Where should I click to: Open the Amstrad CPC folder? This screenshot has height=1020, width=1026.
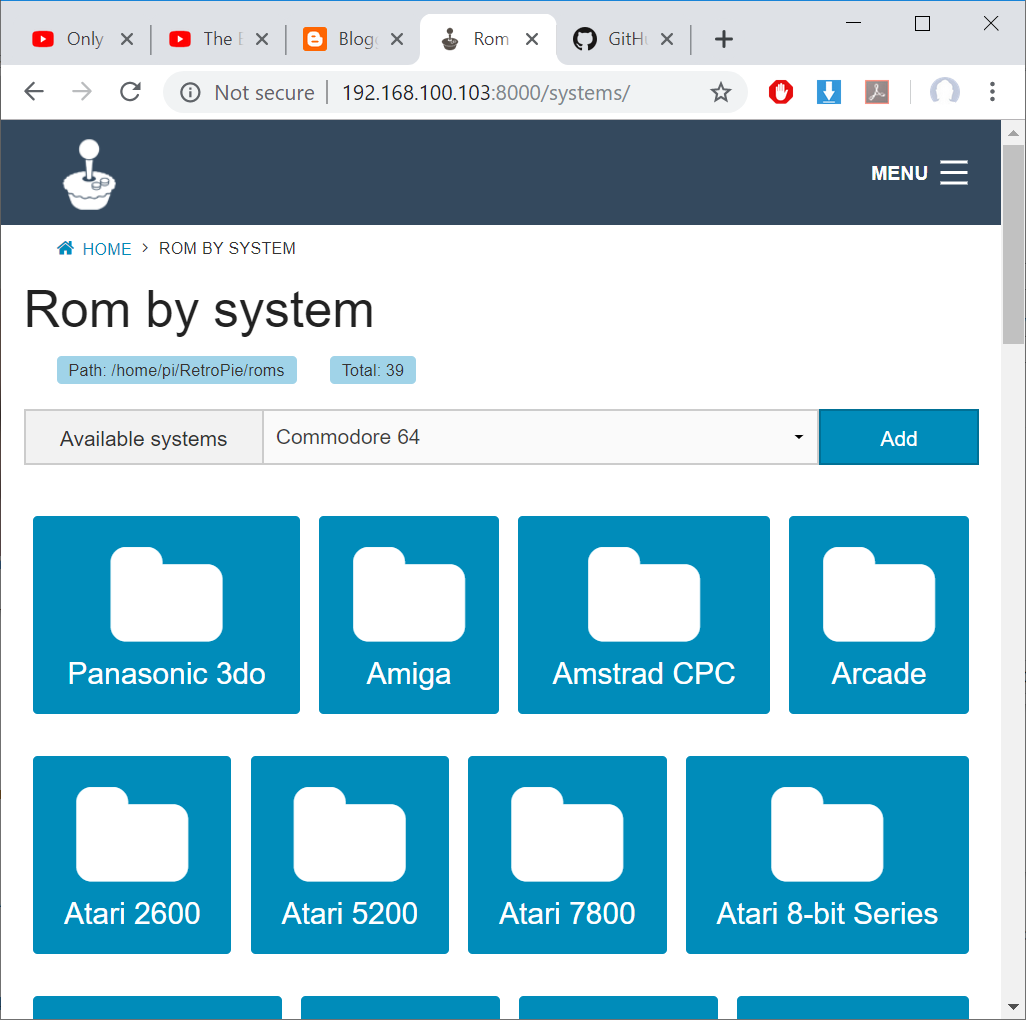(x=643, y=614)
